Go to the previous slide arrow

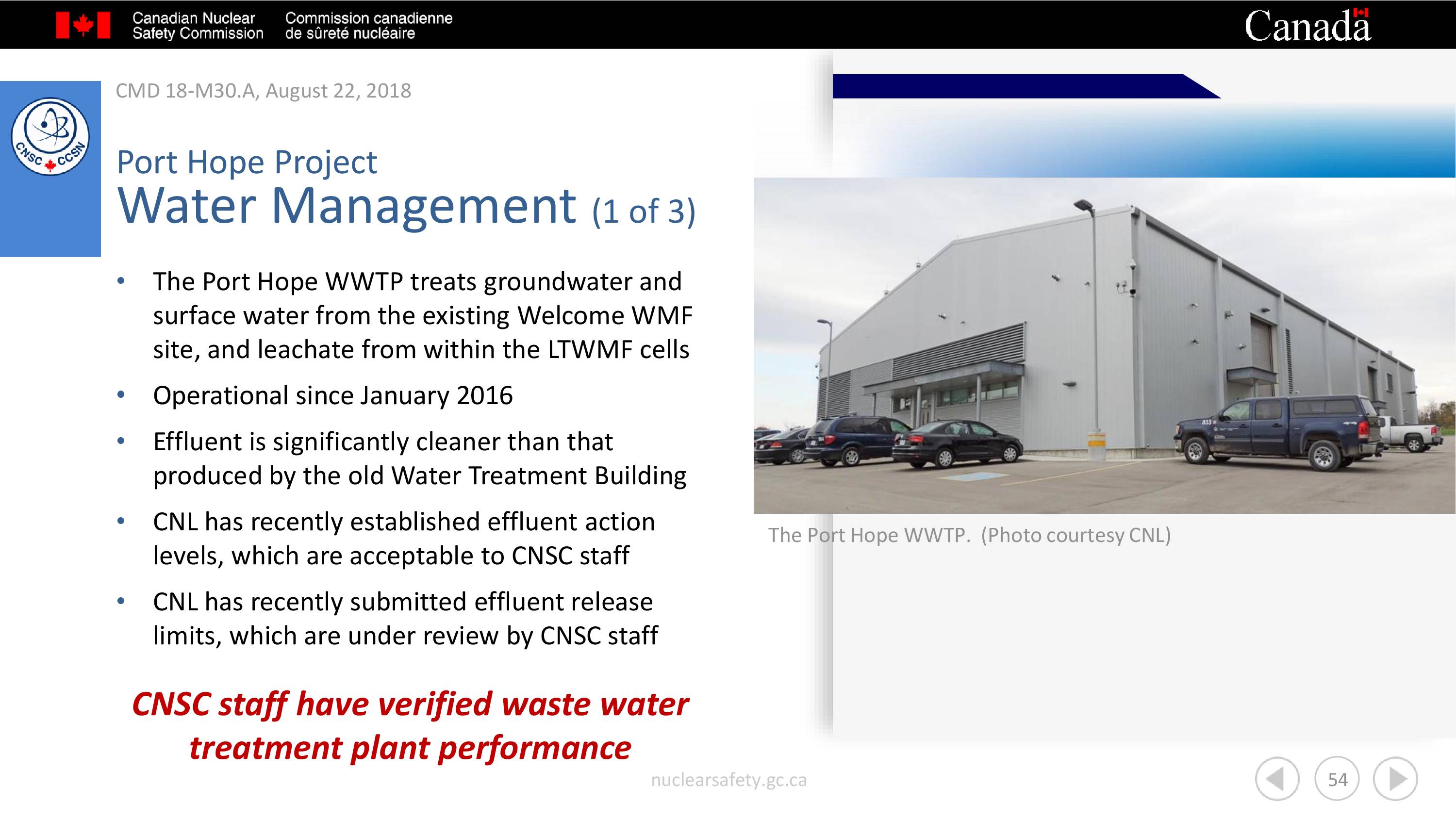point(1277,779)
